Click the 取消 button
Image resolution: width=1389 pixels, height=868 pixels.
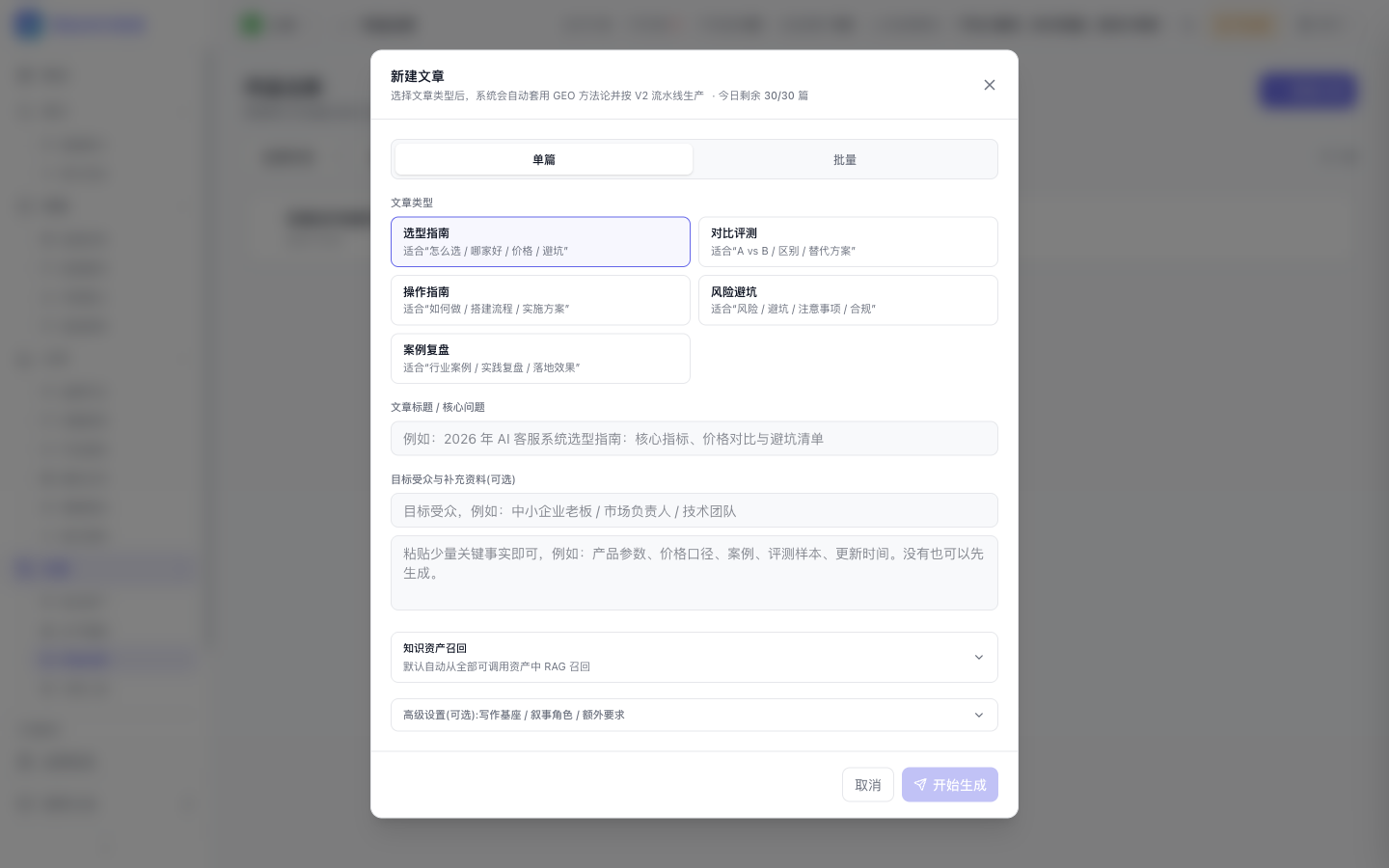tap(868, 784)
